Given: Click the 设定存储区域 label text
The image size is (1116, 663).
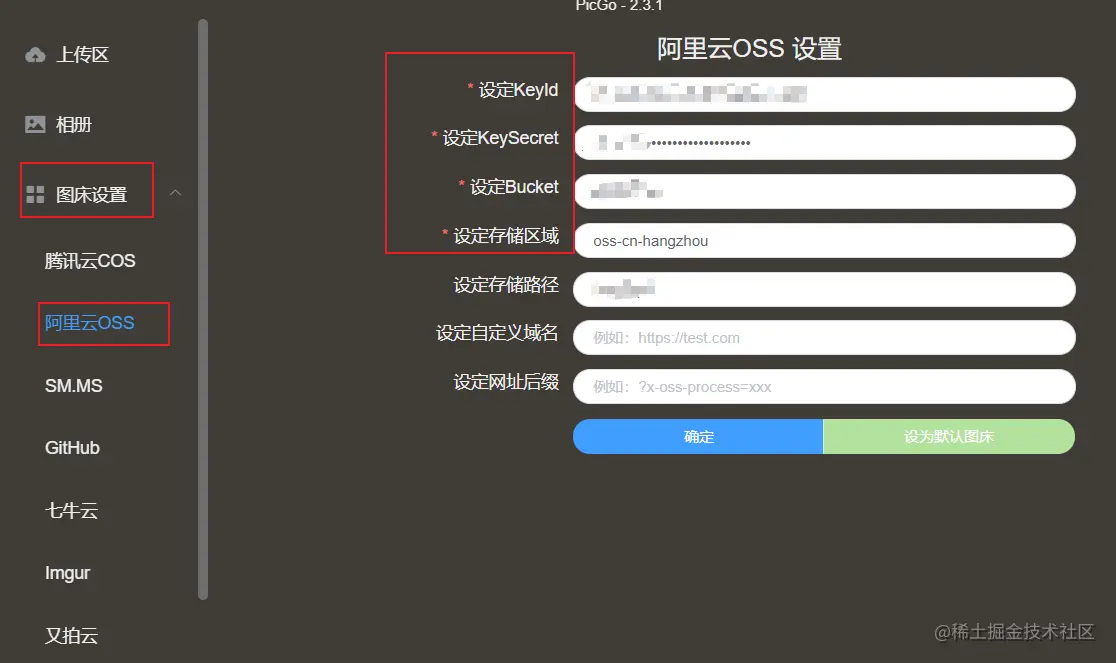Looking at the screenshot, I should pyautogui.click(x=506, y=235).
